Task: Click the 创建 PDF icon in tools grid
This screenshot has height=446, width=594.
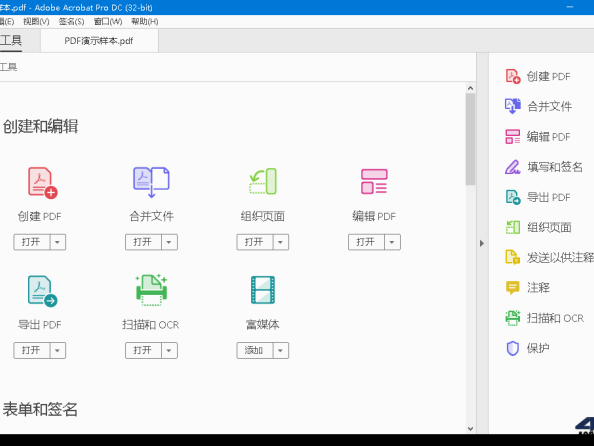Action: pos(42,183)
